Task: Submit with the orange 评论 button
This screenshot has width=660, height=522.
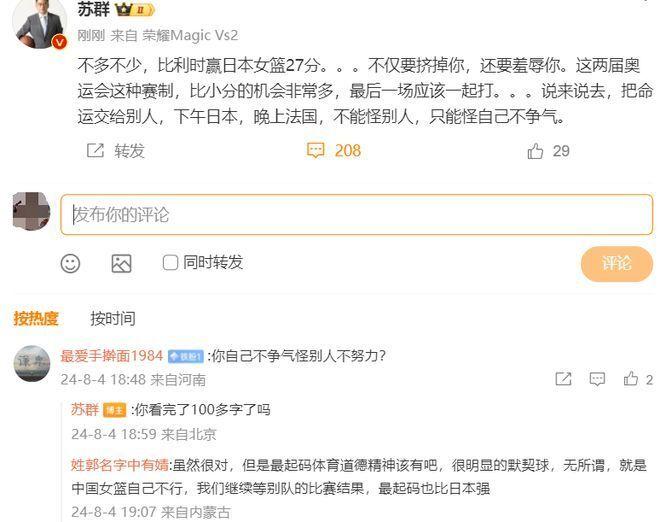Action: [617, 264]
